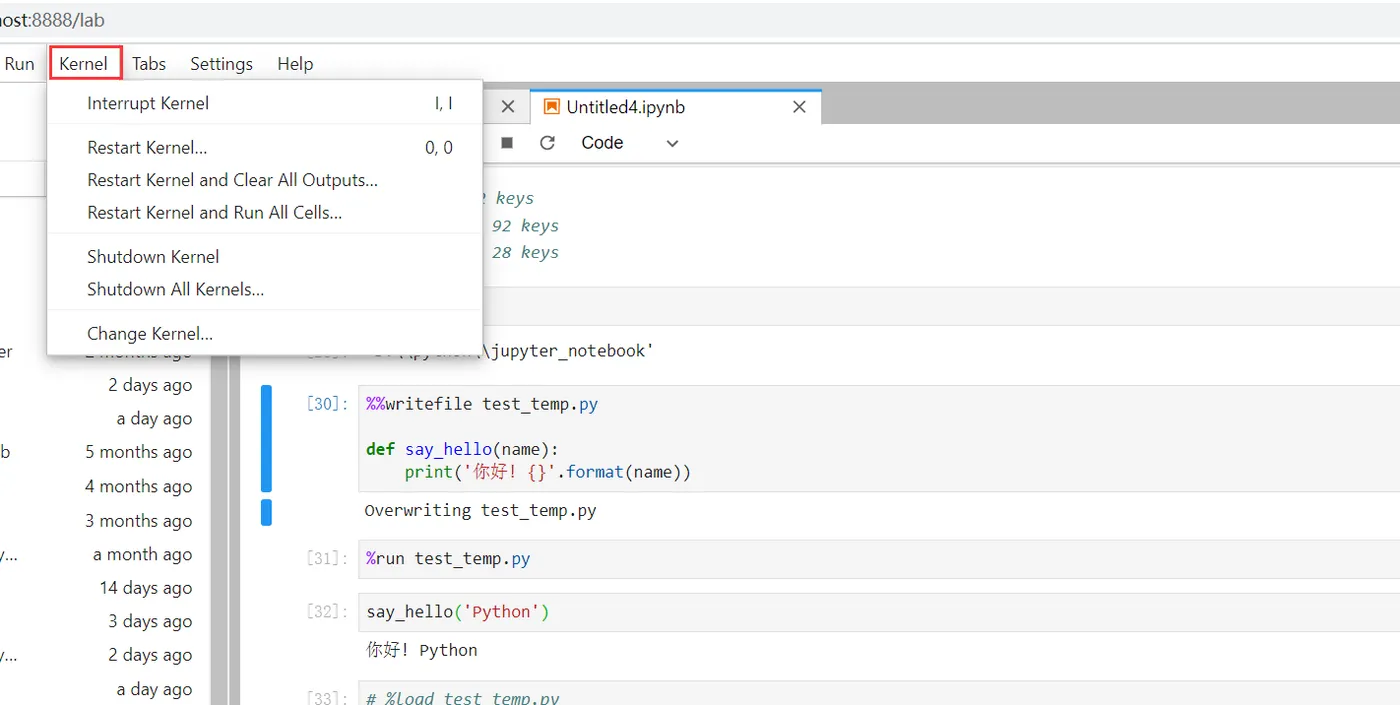
Task: Click the orange notebook icon on Untitled4.ipynb tab
Action: point(552,107)
